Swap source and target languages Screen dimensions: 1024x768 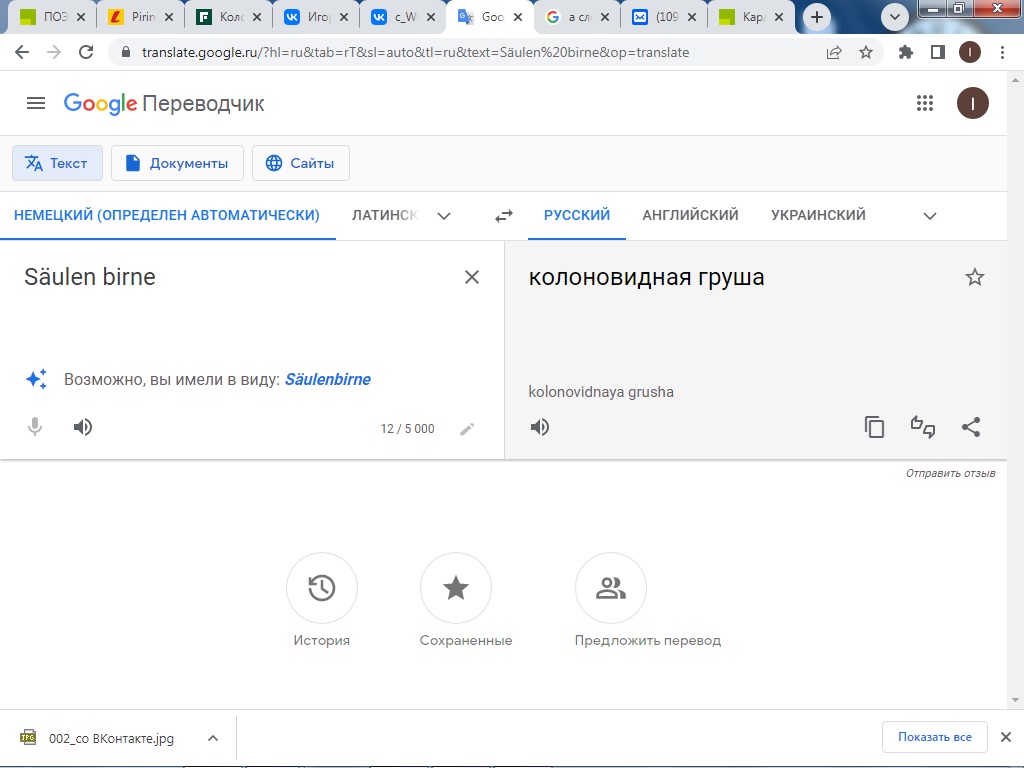[x=504, y=215]
